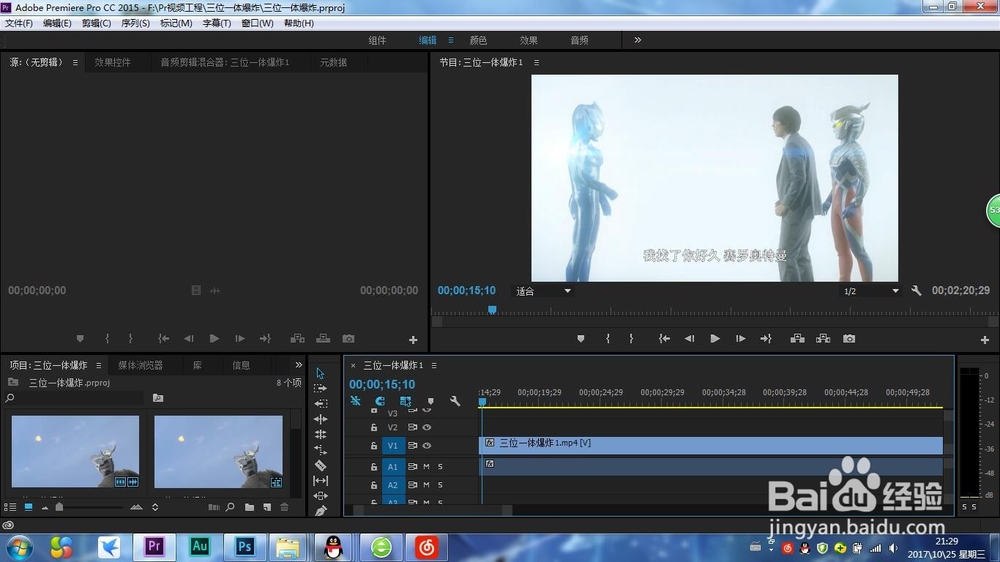Expand workspace overflow chevron
This screenshot has width=1000, height=562.
pos(637,40)
